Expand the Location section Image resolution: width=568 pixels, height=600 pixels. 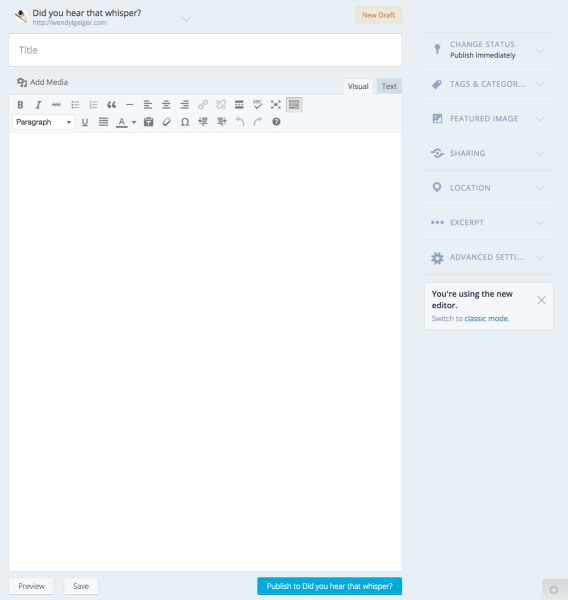[489, 188]
